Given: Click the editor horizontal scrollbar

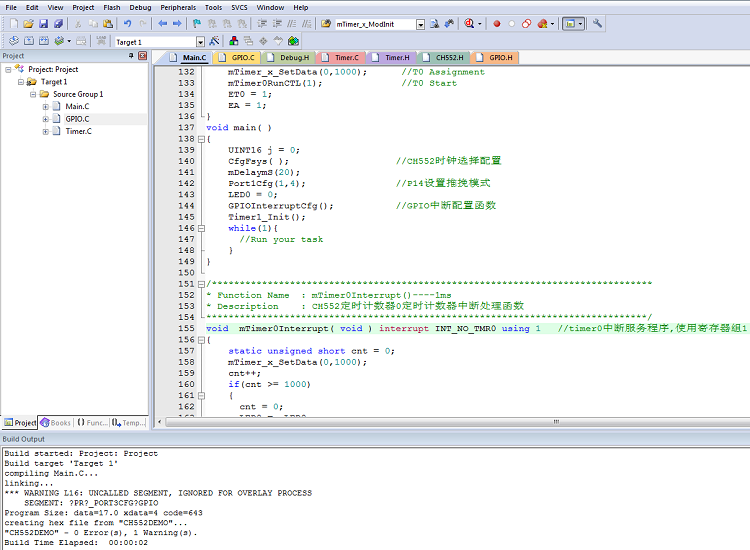Looking at the screenshot, I should point(453,422).
